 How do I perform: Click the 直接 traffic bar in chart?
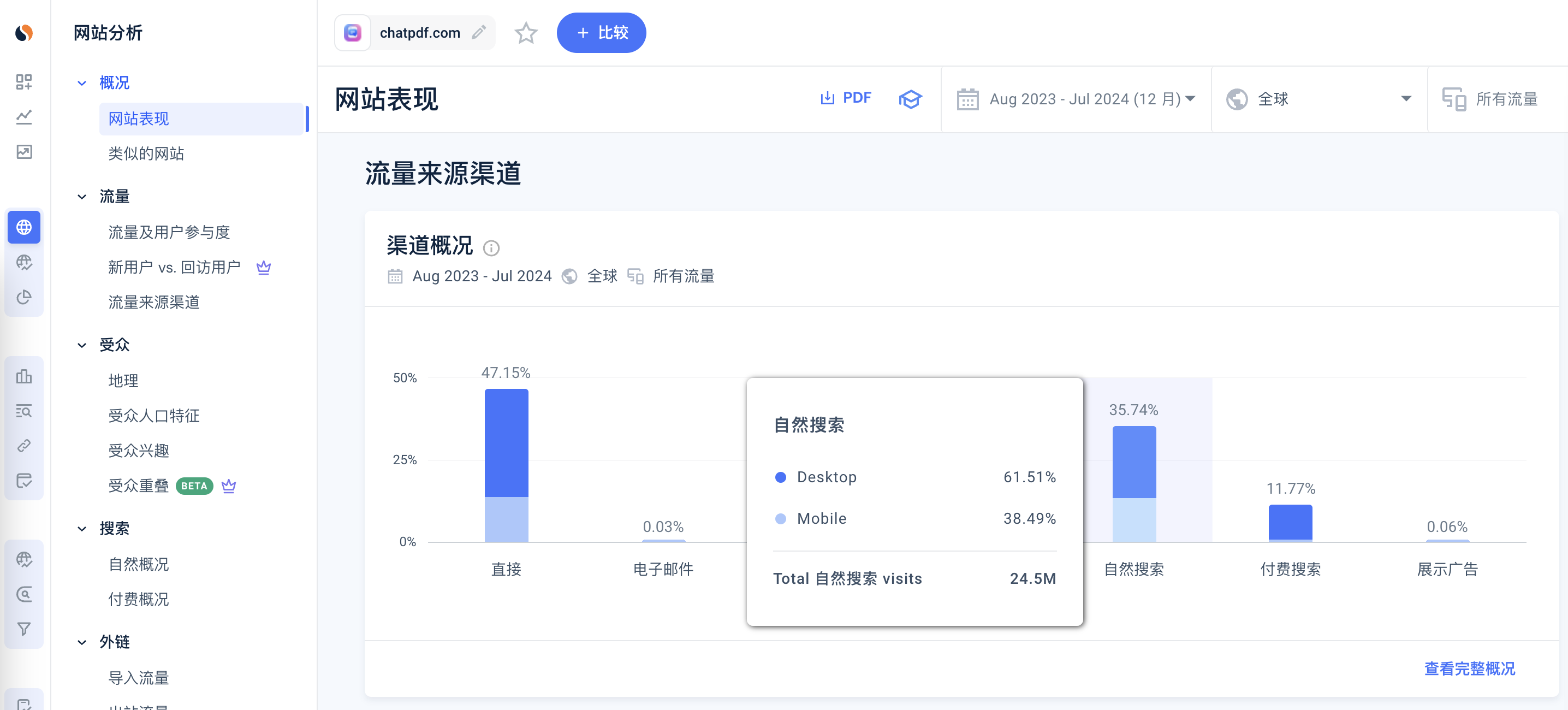click(506, 465)
